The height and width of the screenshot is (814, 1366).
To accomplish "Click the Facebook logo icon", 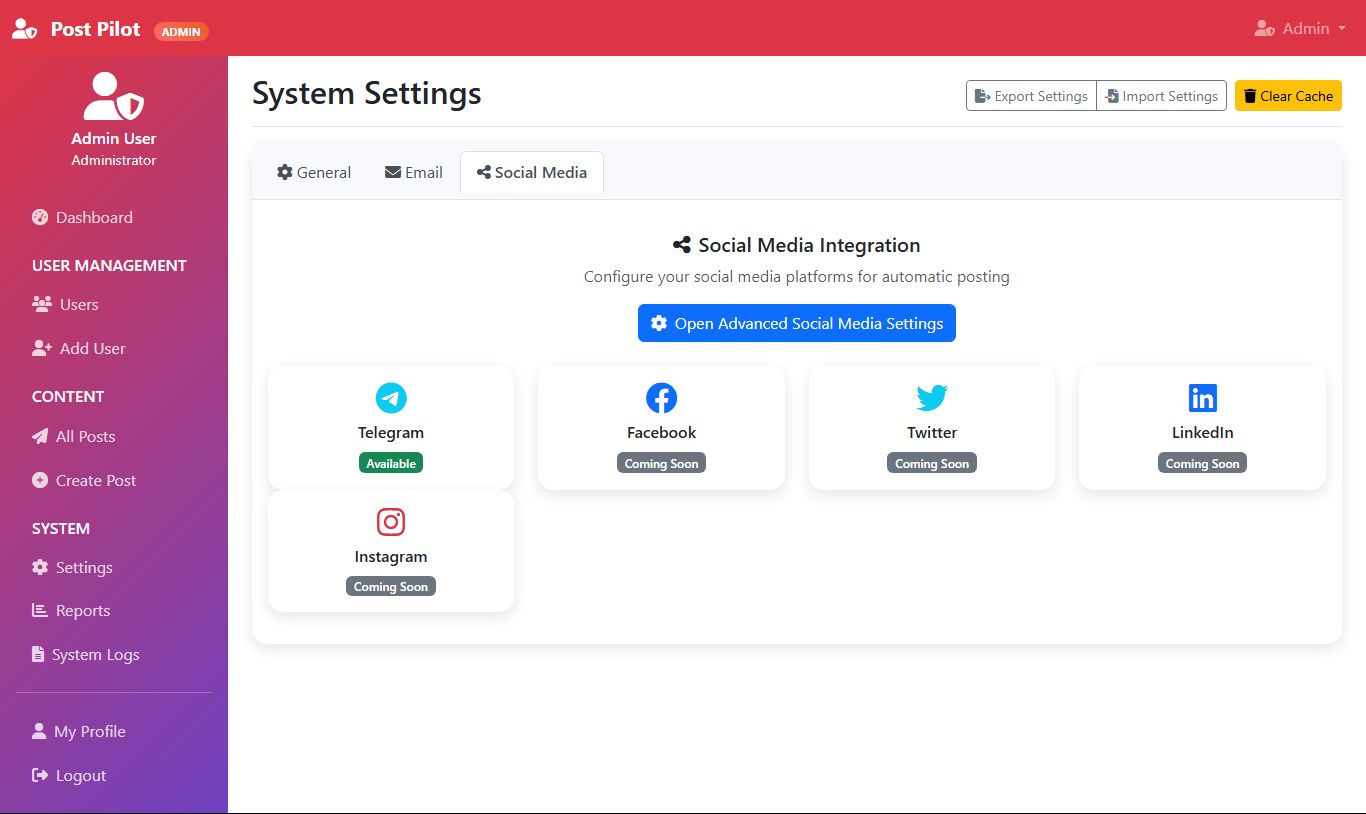I will tap(661, 398).
